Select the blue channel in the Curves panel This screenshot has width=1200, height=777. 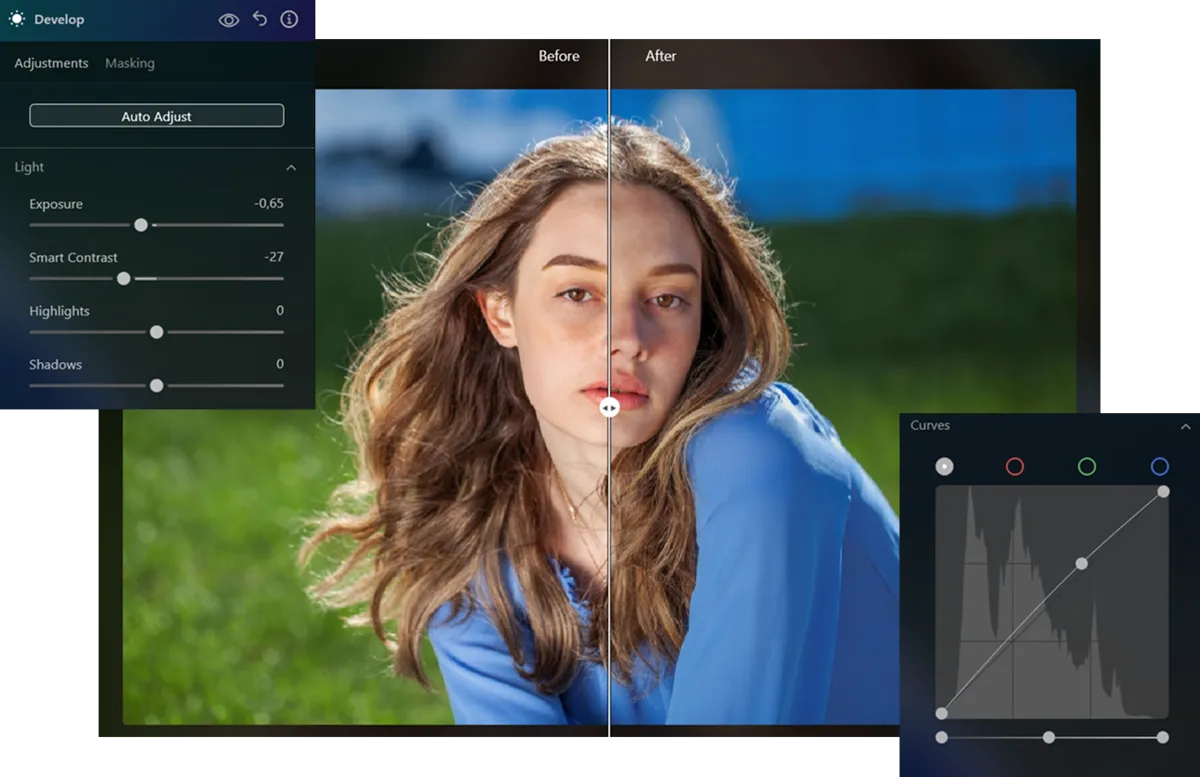[x=1159, y=466]
